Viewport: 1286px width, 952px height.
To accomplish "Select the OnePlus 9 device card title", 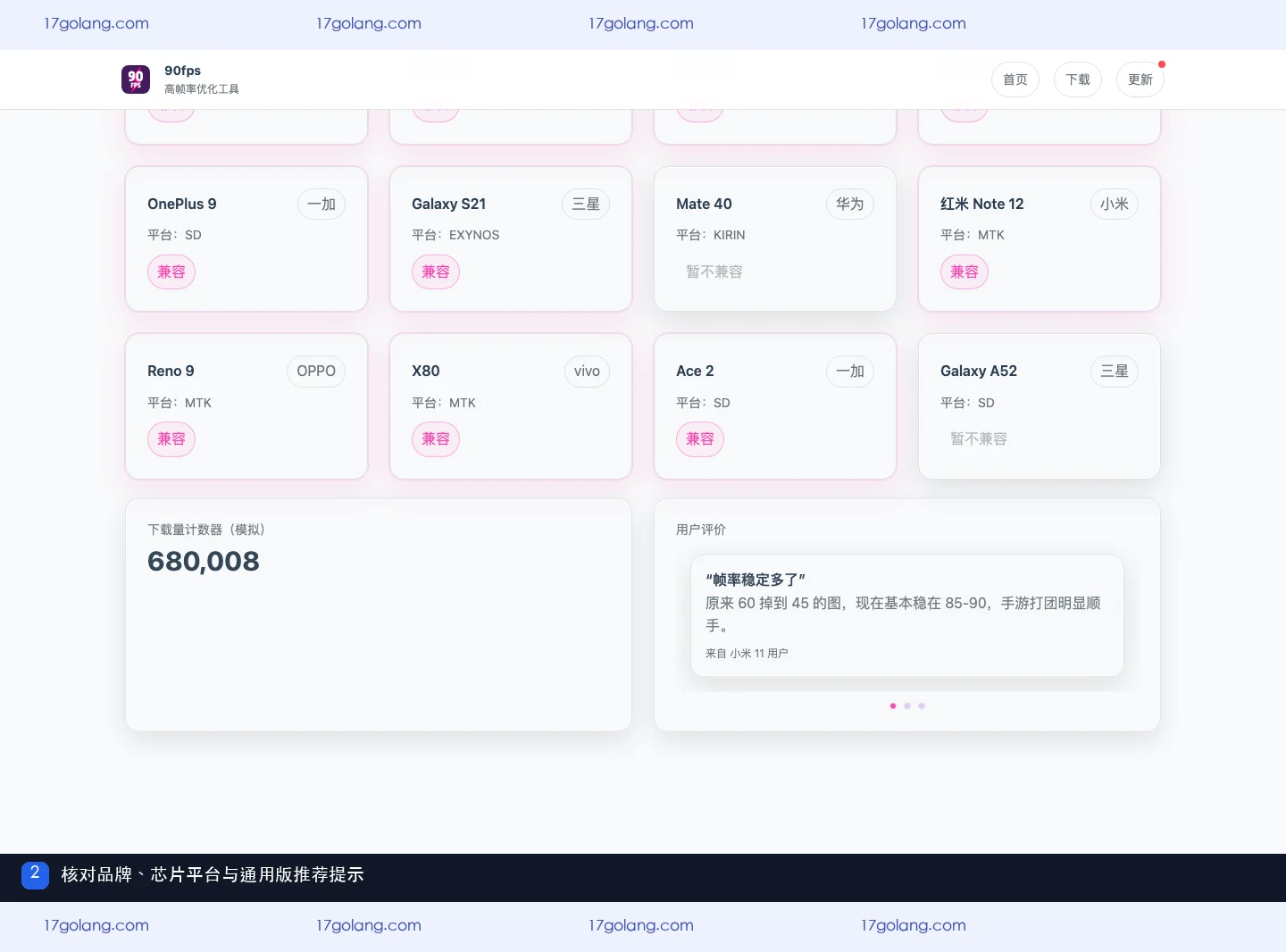I will 182,204.
